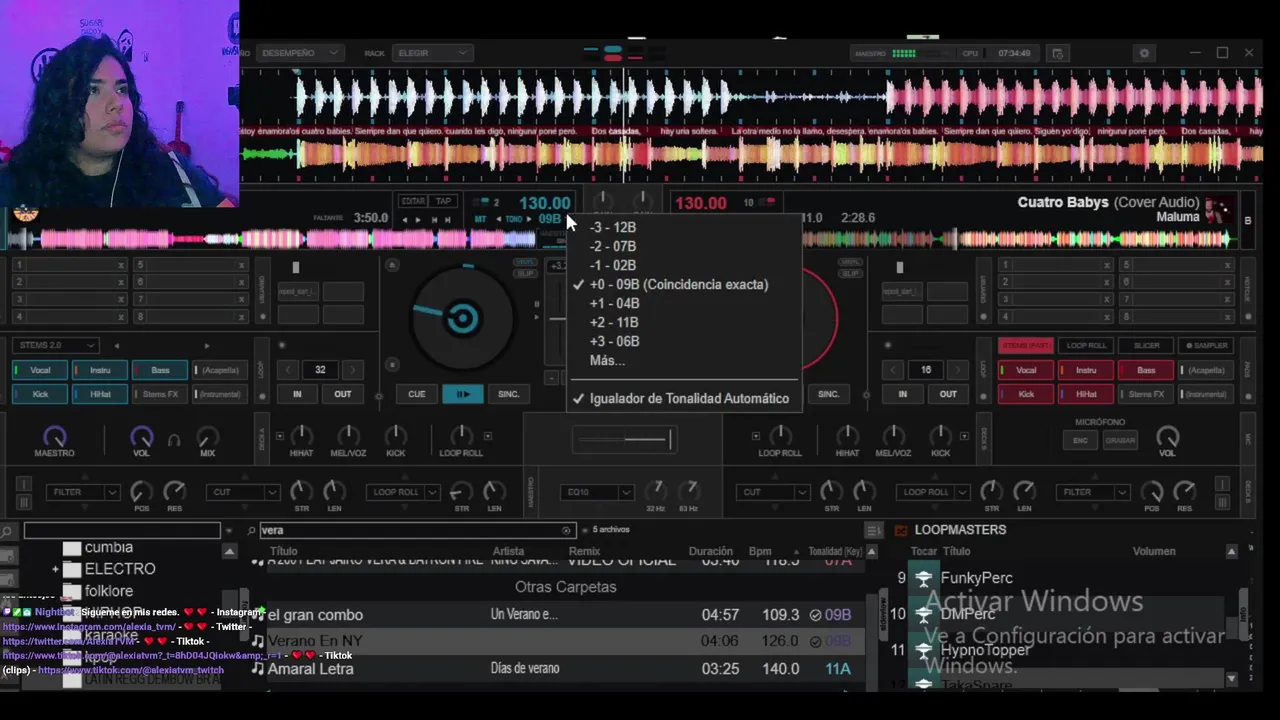Double right deck loop size 16 with right arrow
The height and width of the screenshot is (720, 1280).
958,369
